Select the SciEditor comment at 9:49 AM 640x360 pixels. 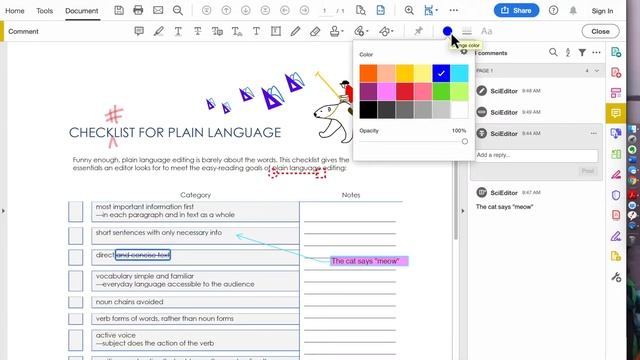pos(536,112)
